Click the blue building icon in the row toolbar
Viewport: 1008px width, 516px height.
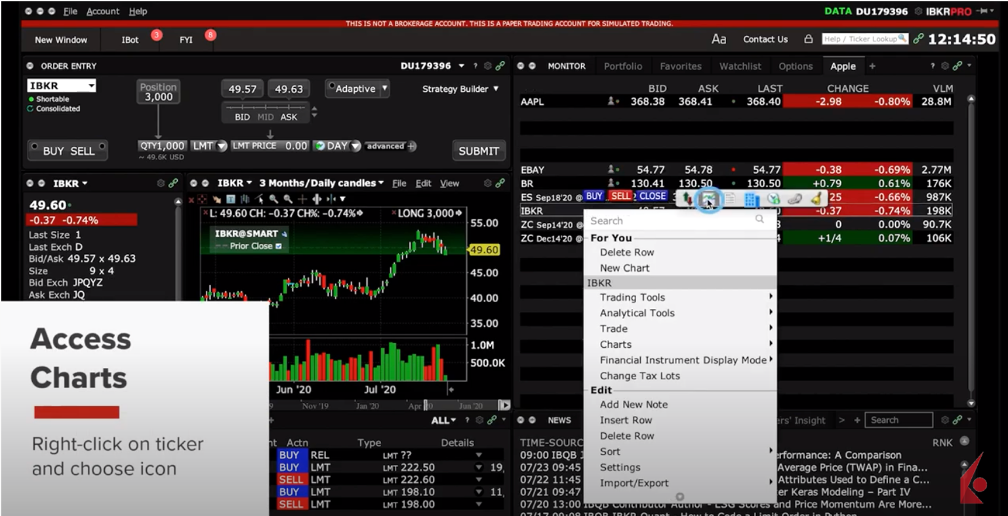(751, 199)
